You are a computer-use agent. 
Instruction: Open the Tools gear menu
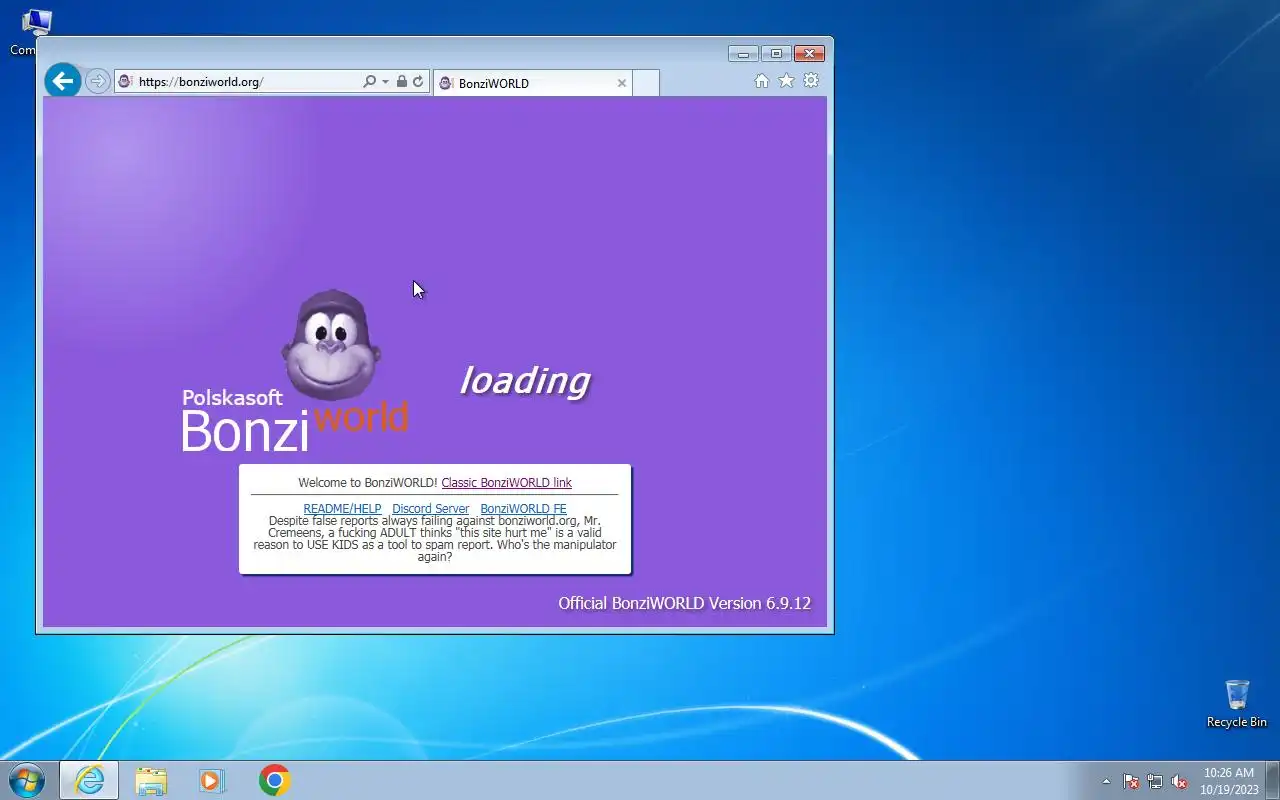[x=811, y=81]
